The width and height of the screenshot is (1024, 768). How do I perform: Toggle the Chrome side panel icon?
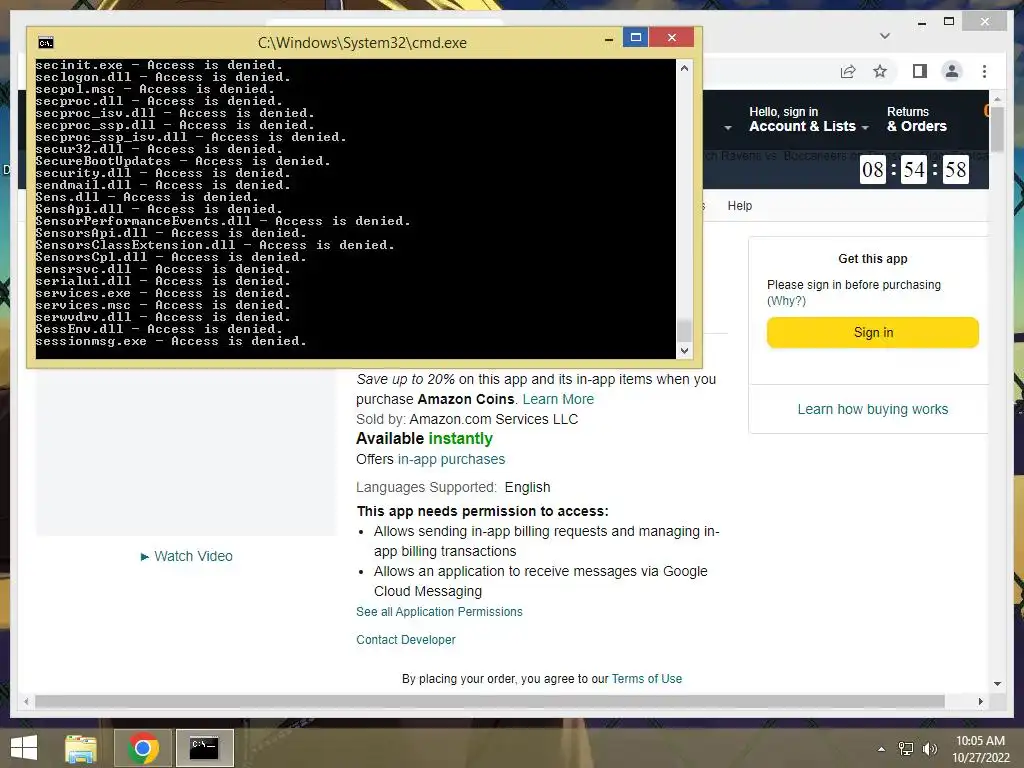920,71
